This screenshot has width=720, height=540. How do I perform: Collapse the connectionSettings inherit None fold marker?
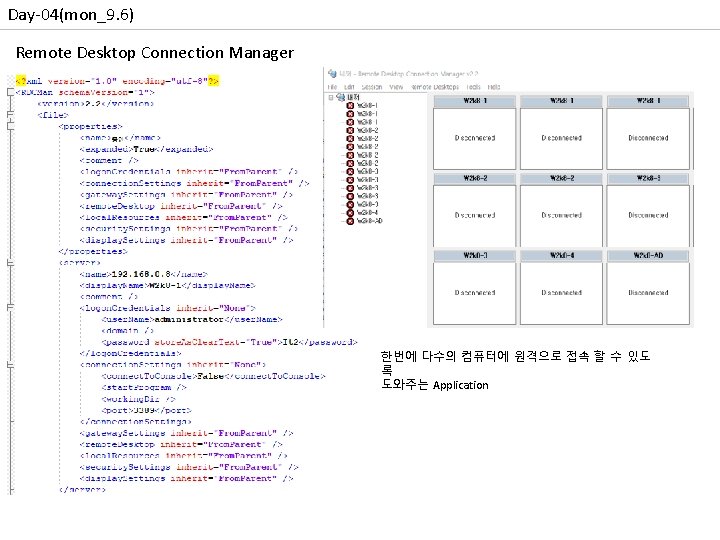11,365
